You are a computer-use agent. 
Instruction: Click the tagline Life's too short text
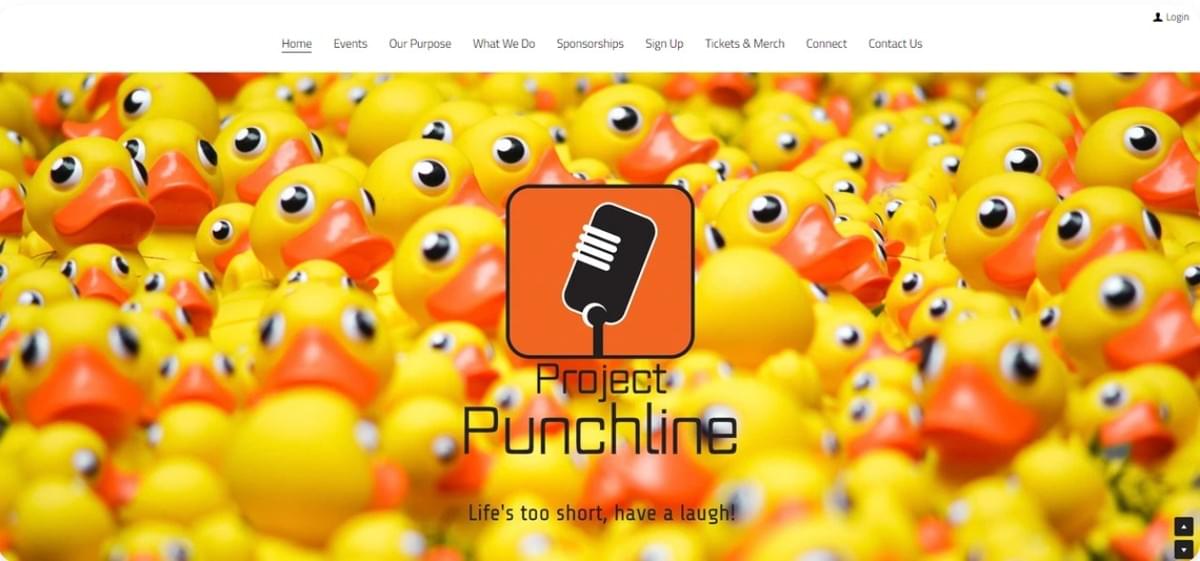(602, 514)
